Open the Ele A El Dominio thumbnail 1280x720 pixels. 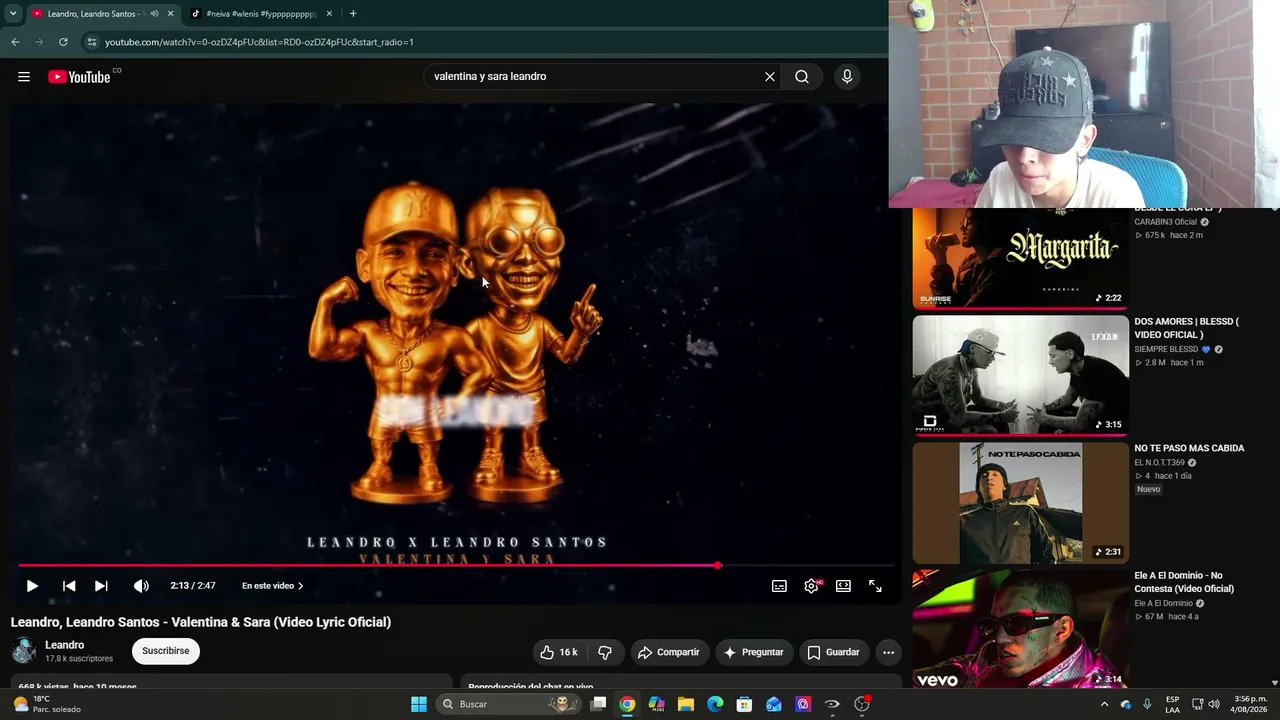(x=1020, y=630)
